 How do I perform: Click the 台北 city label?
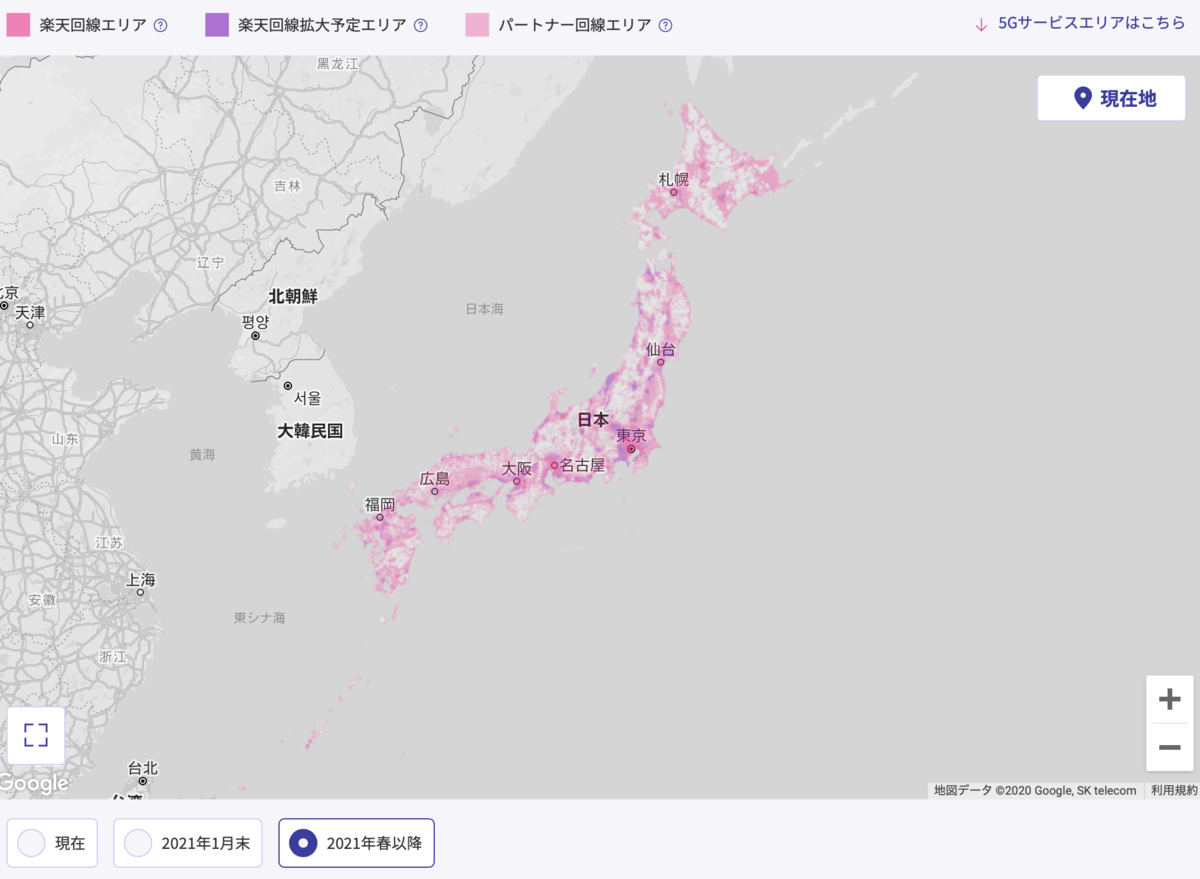click(x=143, y=768)
